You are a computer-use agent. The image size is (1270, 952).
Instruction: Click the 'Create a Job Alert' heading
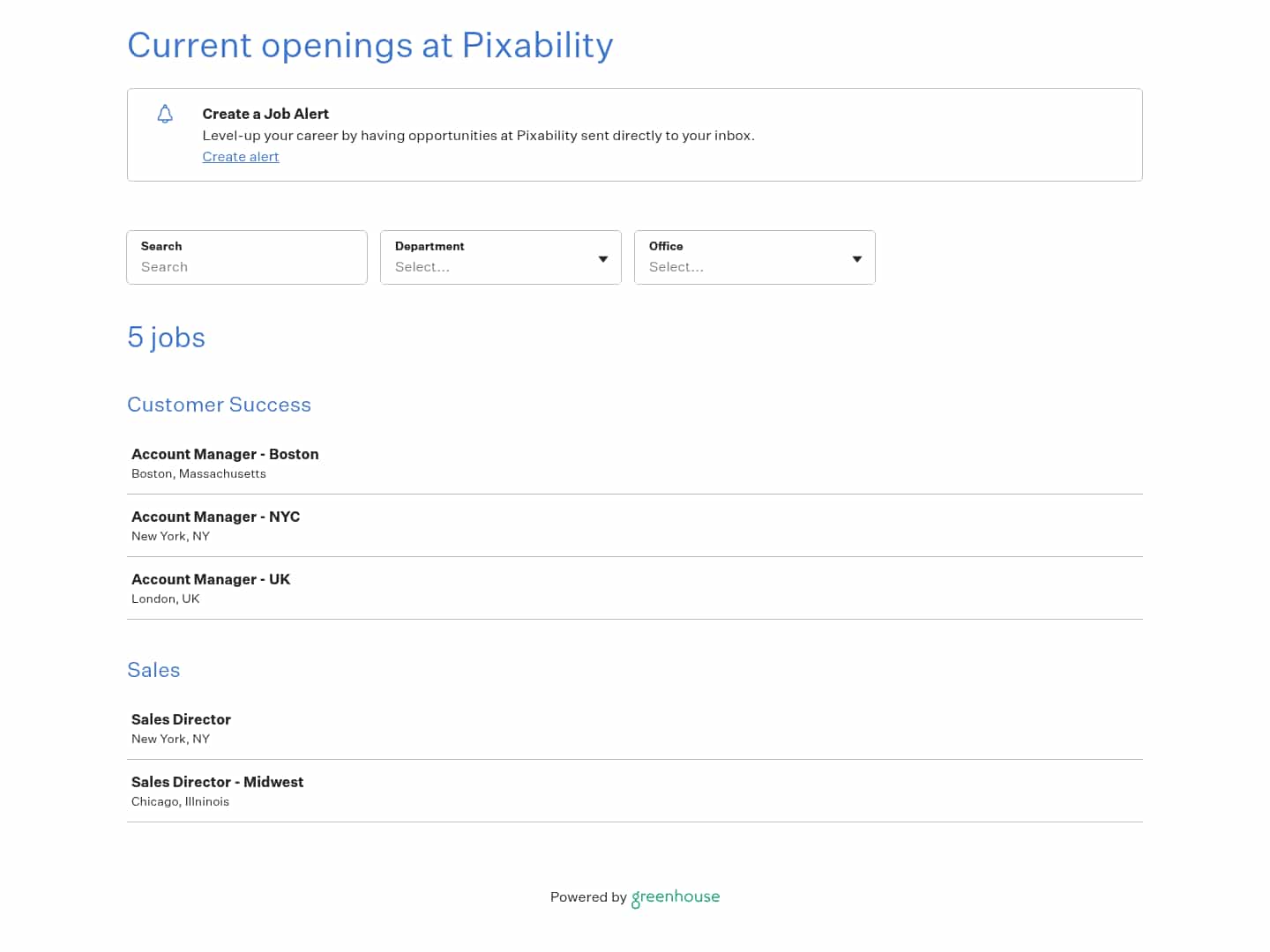265,114
